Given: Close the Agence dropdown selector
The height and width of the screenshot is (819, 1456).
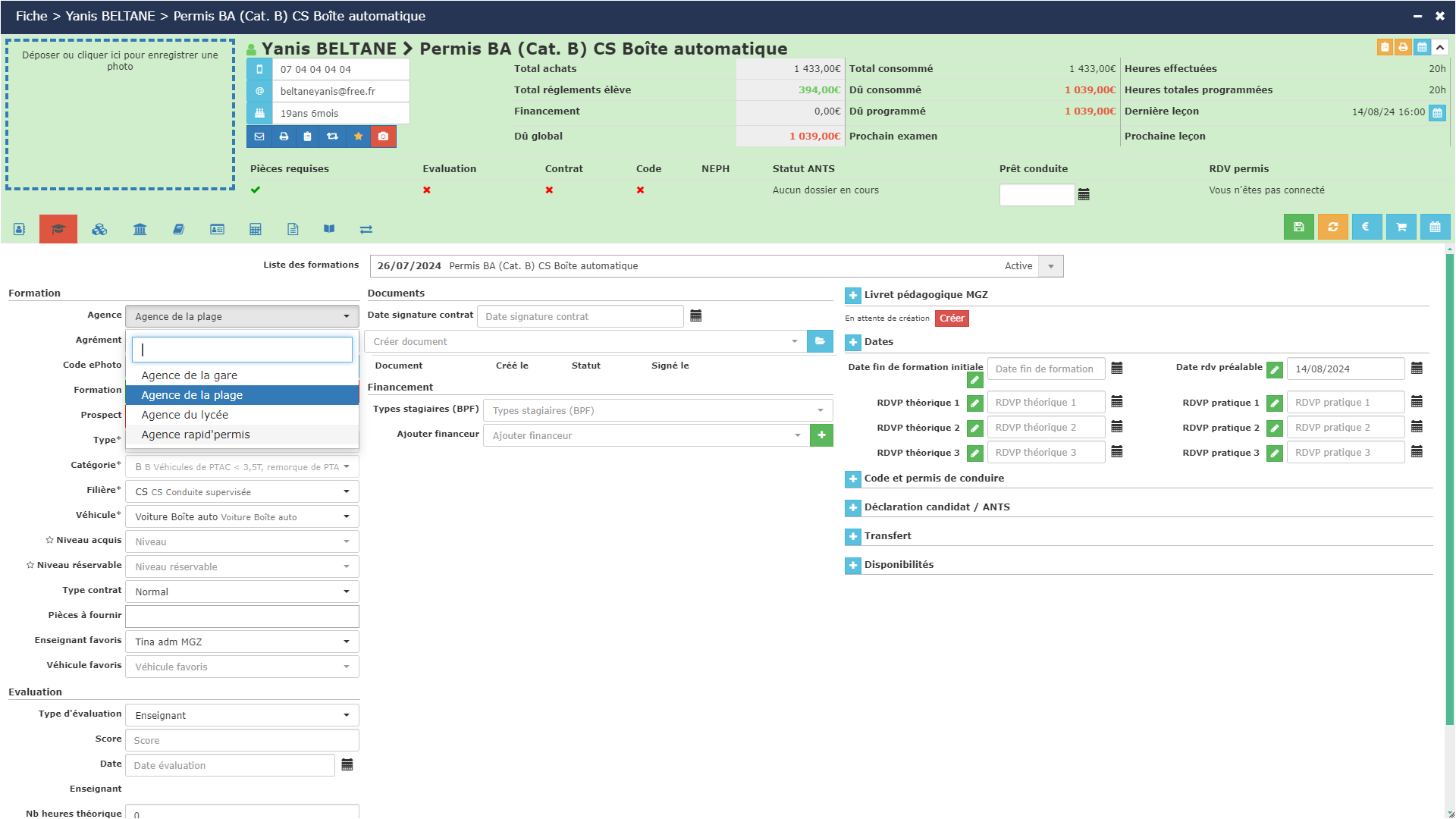Looking at the screenshot, I should pos(242,316).
